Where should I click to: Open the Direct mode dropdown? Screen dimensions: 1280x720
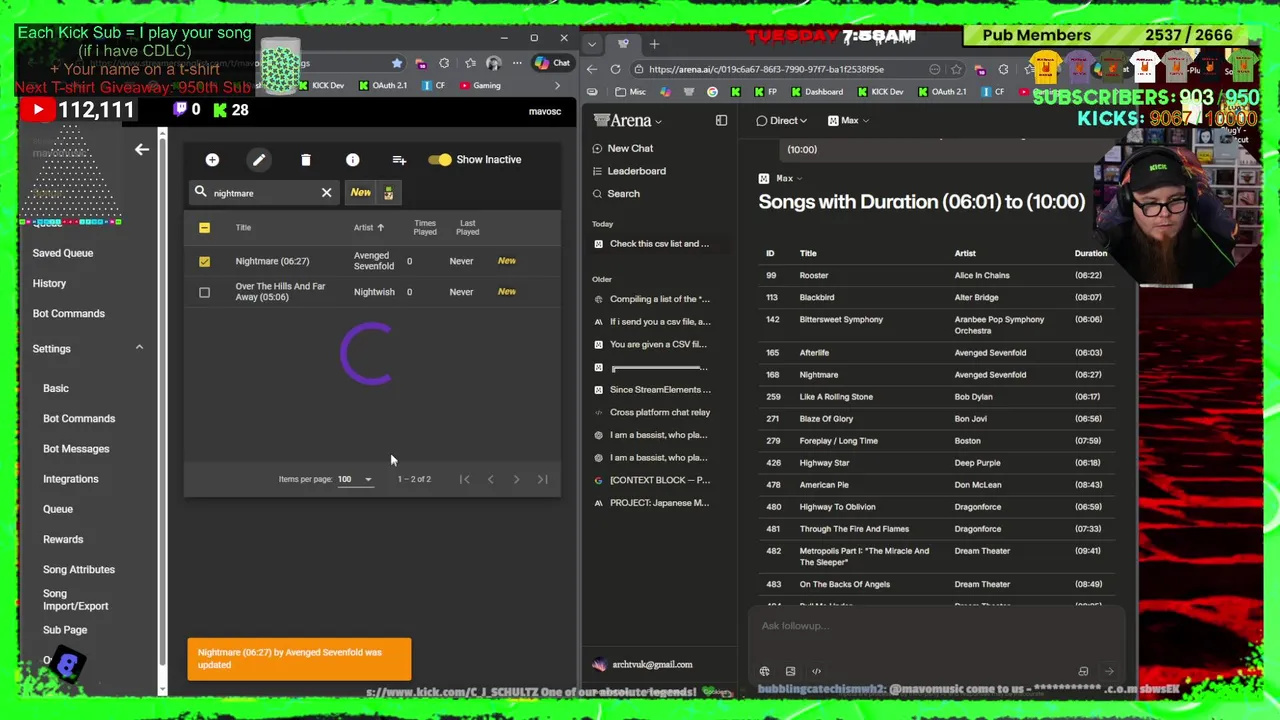(x=782, y=120)
